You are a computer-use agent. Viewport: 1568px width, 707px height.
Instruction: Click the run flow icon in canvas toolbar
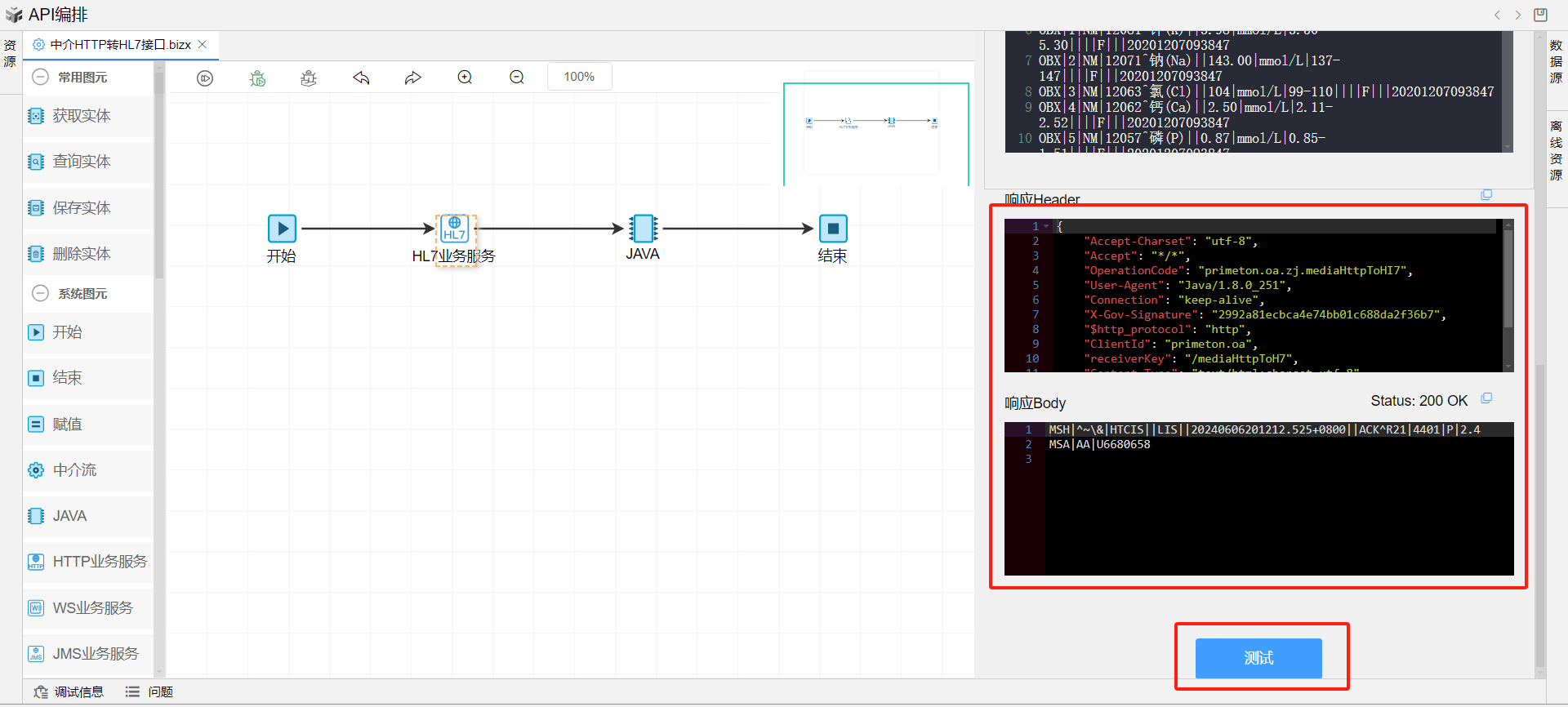click(x=205, y=78)
